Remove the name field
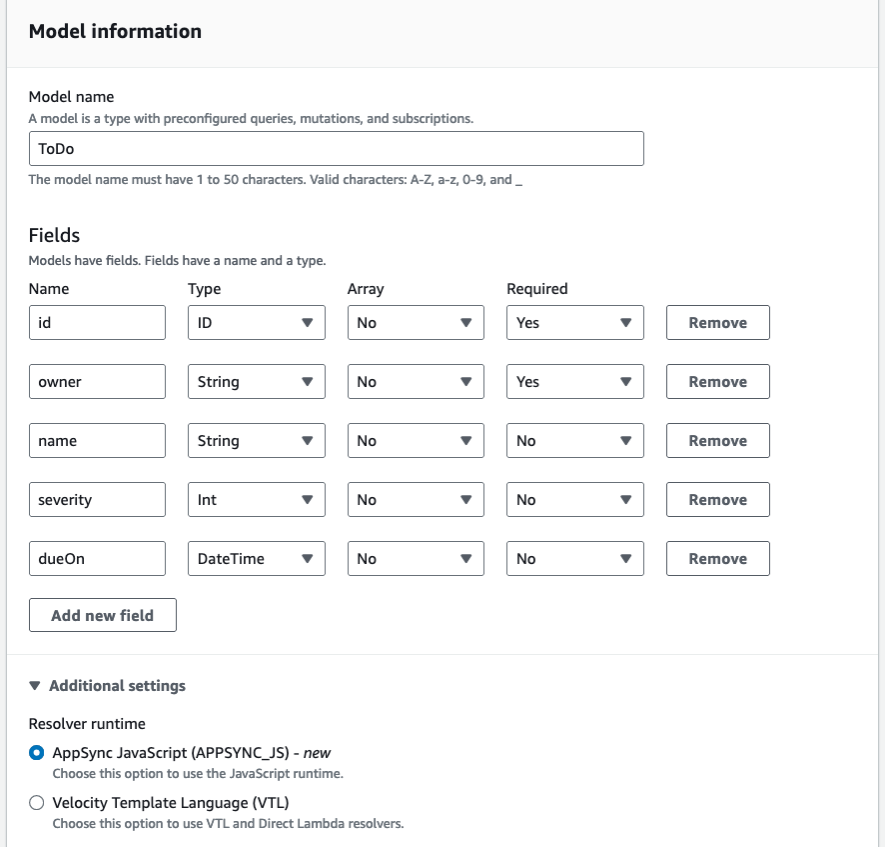Image resolution: width=886 pixels, height=848 pixels. coord(717,440)
